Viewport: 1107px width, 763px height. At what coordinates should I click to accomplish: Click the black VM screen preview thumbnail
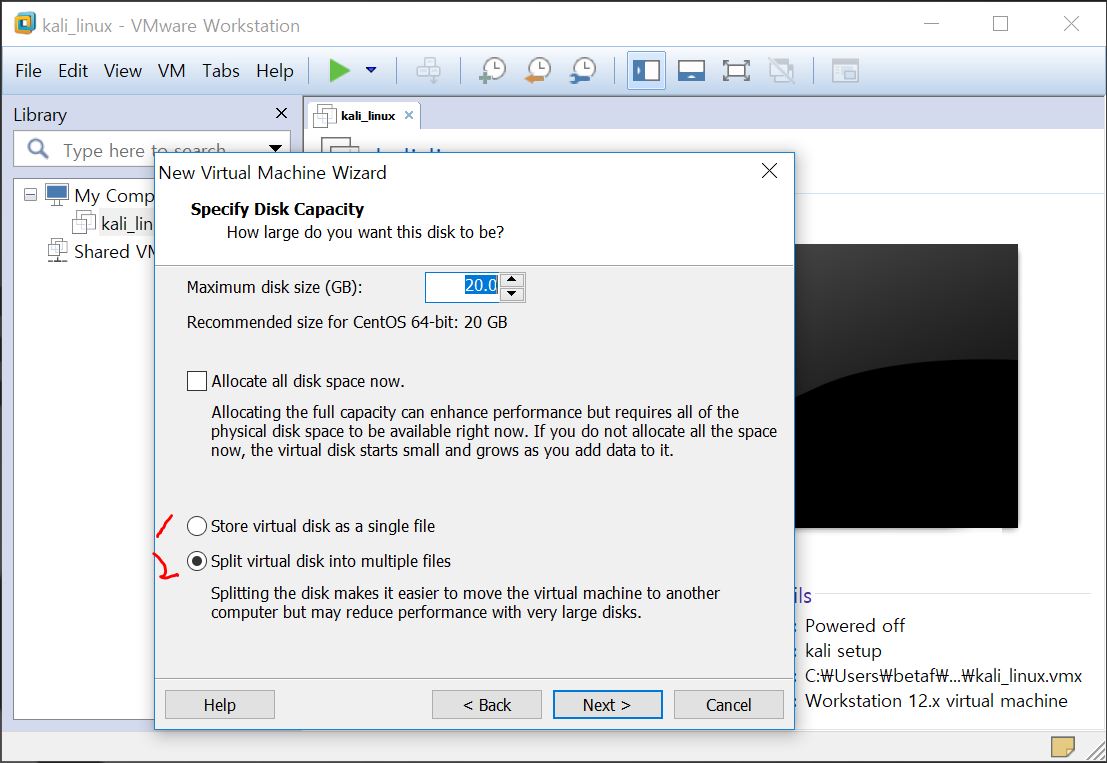906,385
